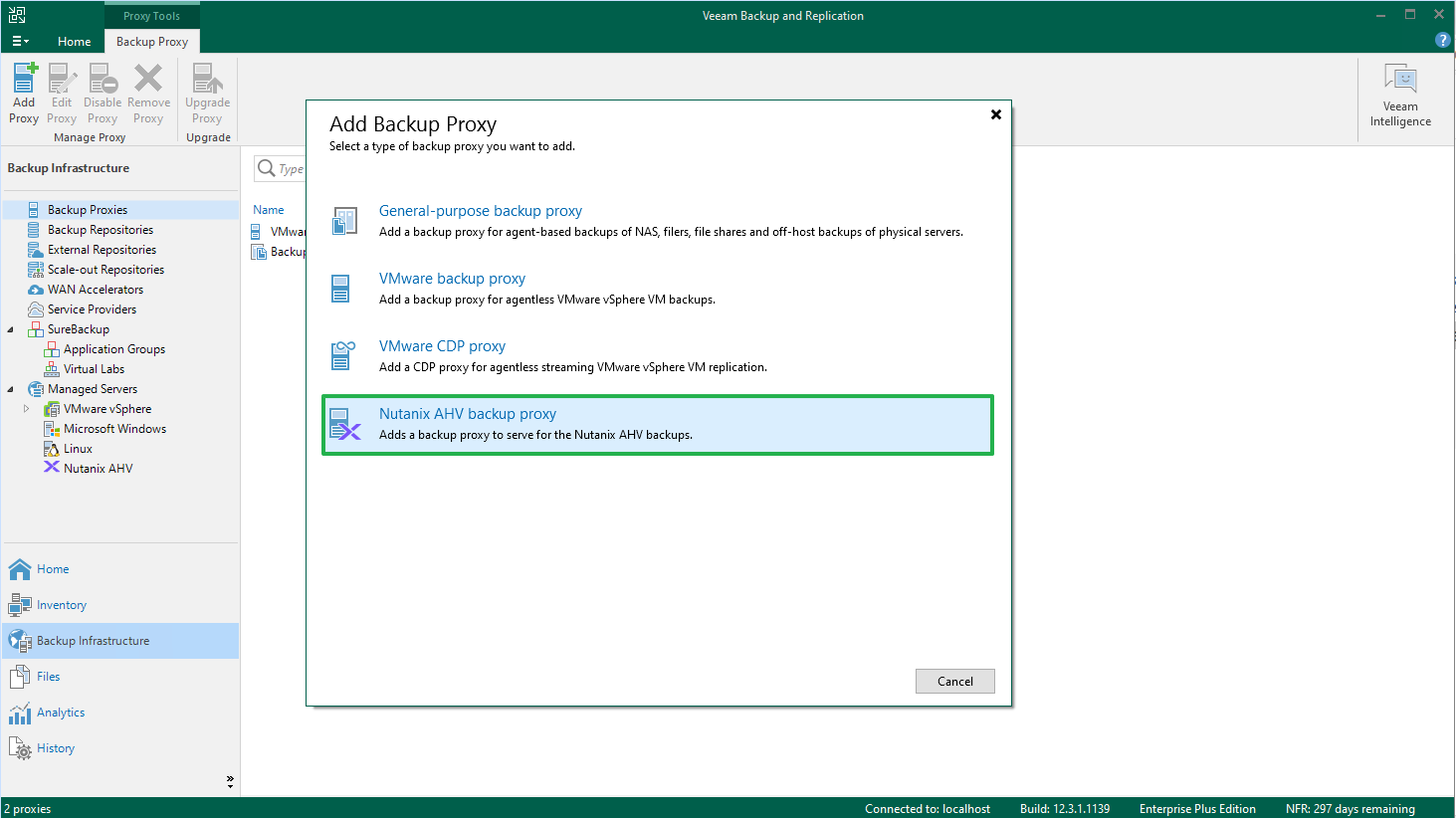Select SureBackup tree node
This screenshot has height=818, width=1456.
(x=79, y=329)
